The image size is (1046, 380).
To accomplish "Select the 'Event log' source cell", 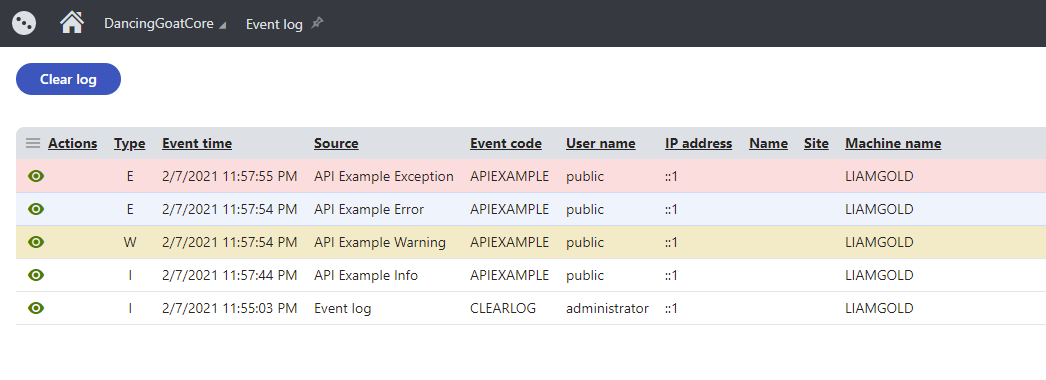I will click(342, 309).
